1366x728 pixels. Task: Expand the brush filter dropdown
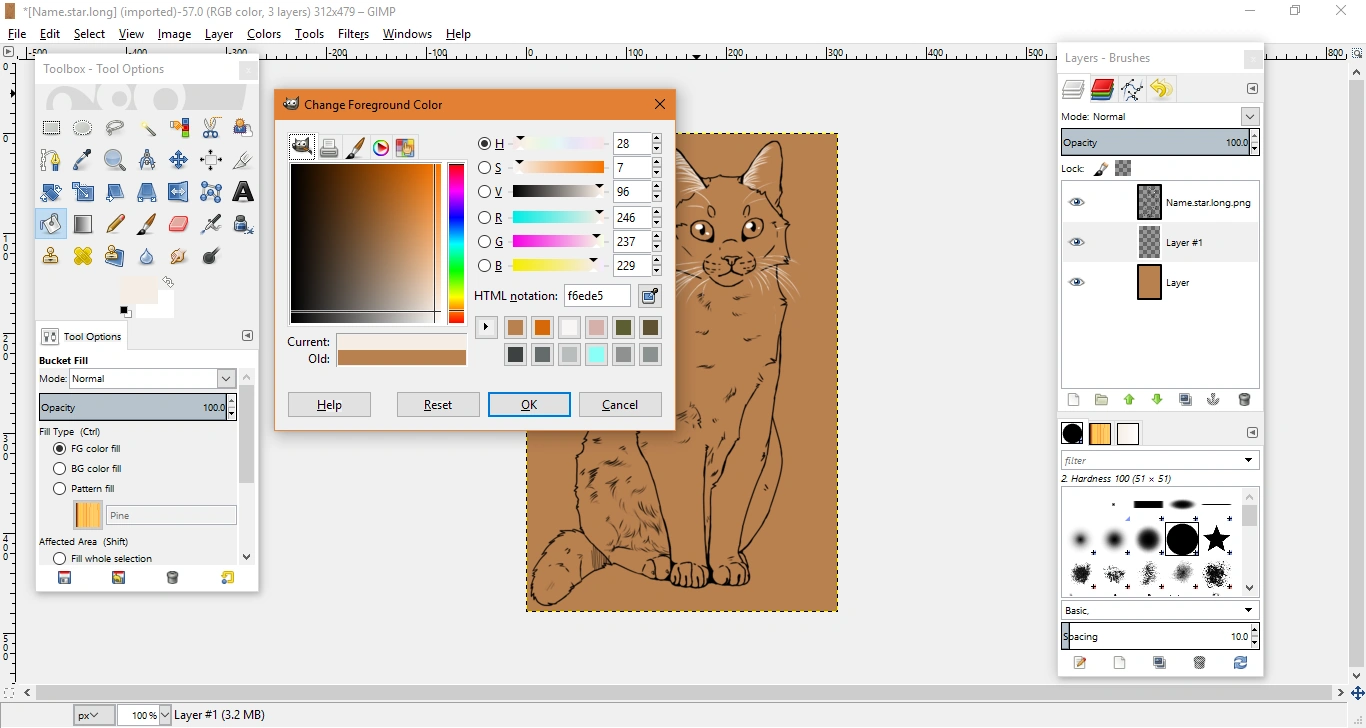coord(1249,461)
